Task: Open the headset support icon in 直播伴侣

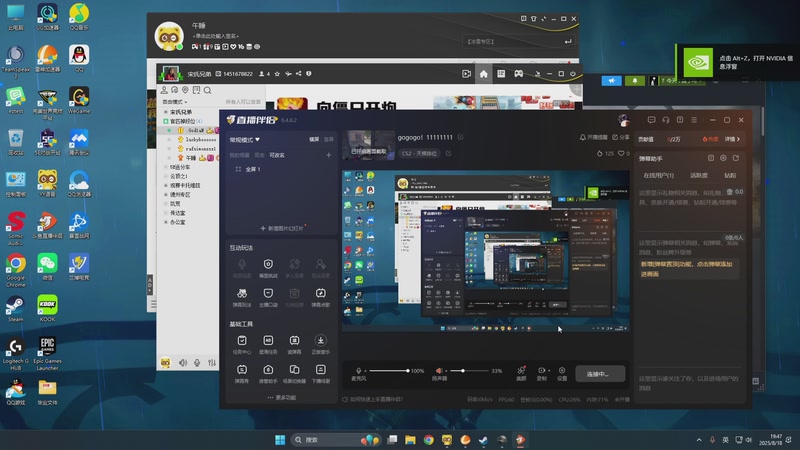Action: point(666,120)
